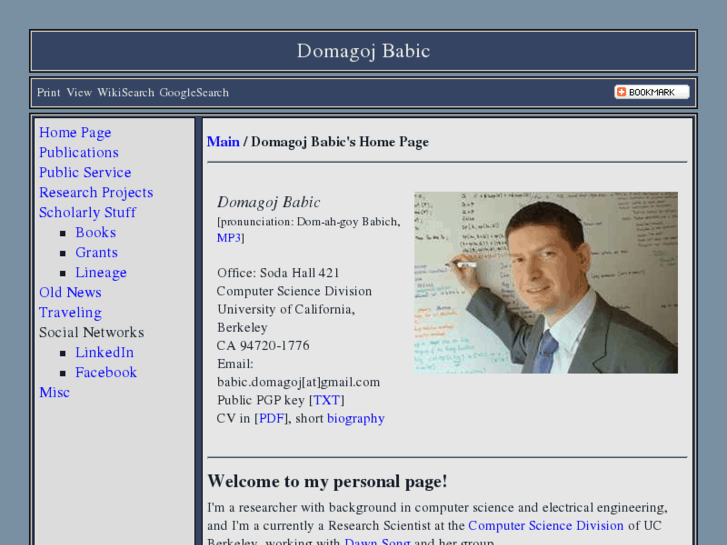Viewport: 727px width, 545px height.
Task: Click the Office: Soda Hall 421 line
Action: pyautogui.click(x=278, y=273)
